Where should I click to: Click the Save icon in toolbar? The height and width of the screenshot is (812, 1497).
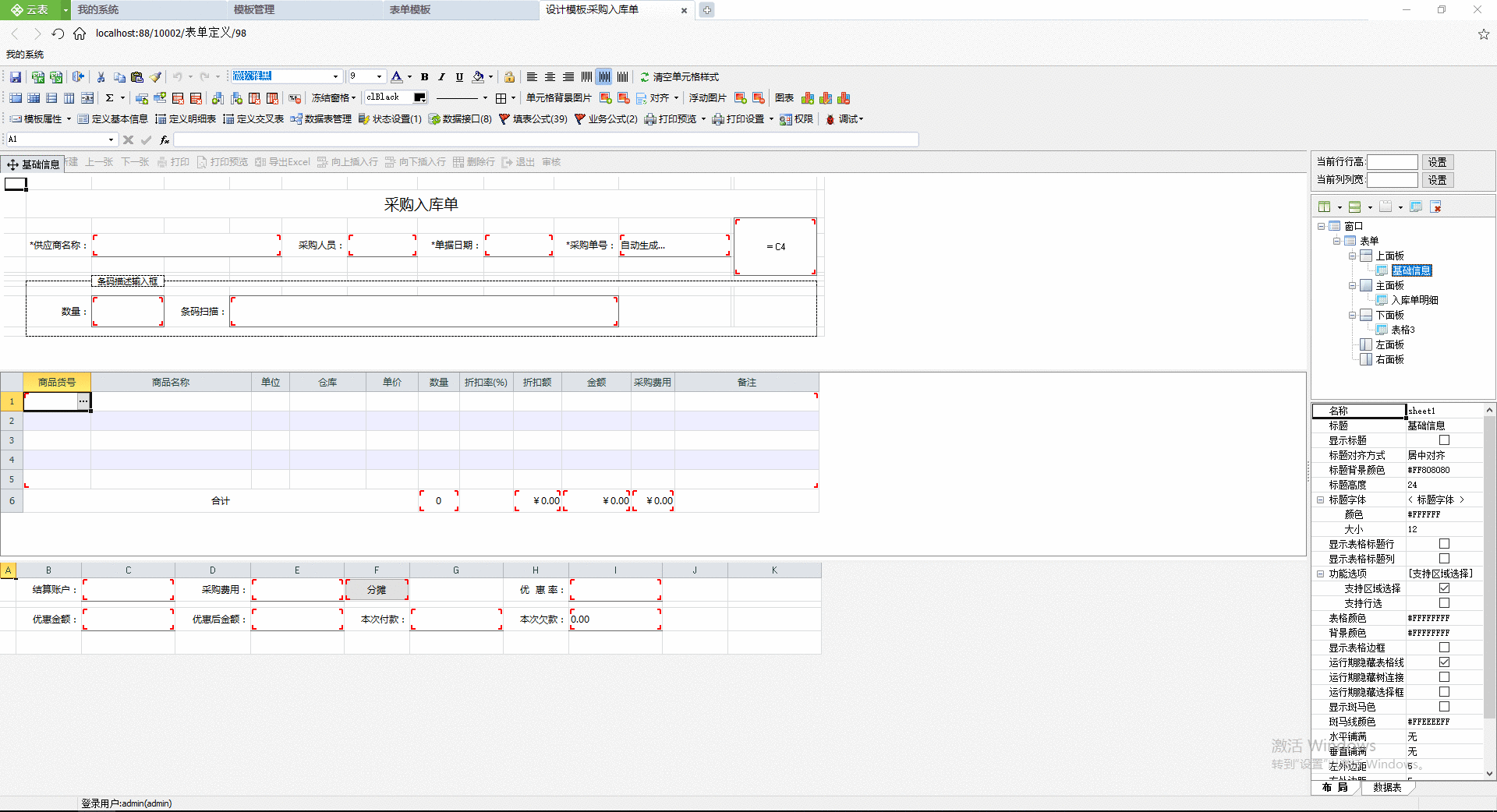pos(16,77)
